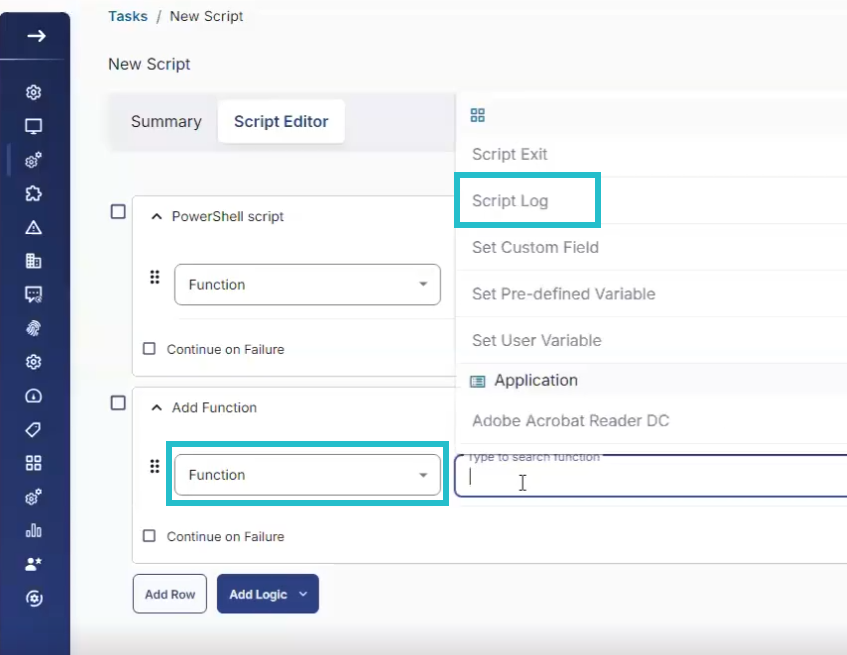The width and height of the screenshot is (847, 655).
Task: Select the chat bubble messaging icon
Action: coord(34,292)
